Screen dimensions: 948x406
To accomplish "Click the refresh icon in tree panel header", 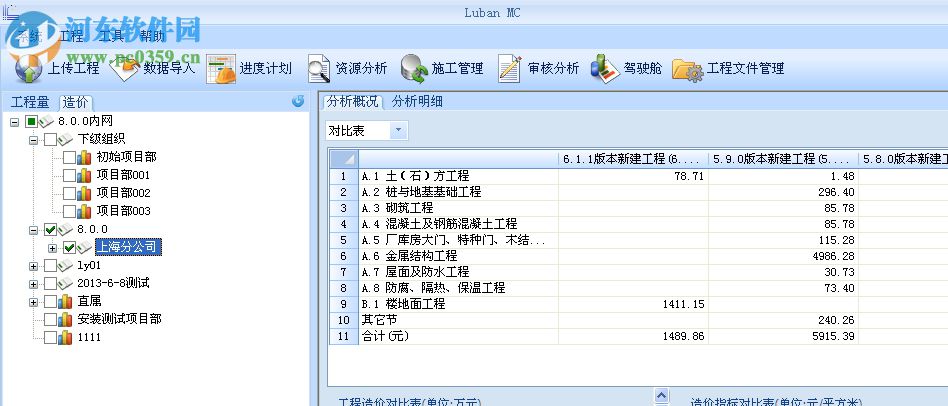I will point(297,102).
